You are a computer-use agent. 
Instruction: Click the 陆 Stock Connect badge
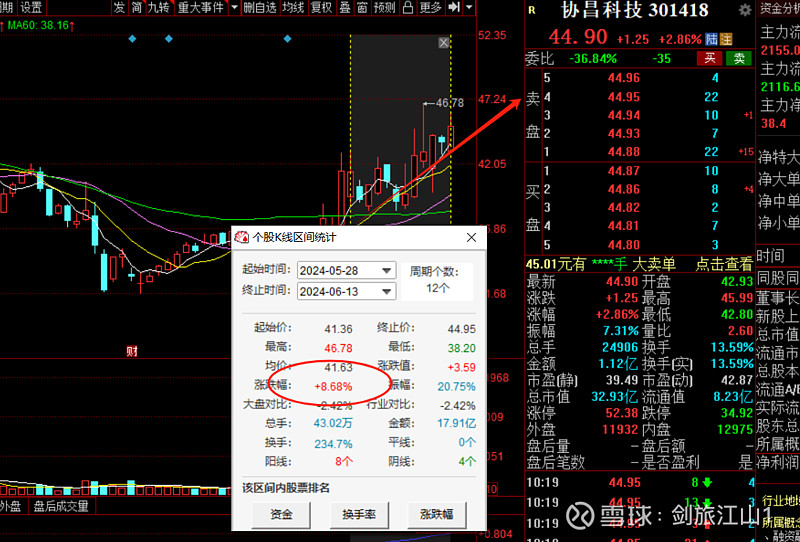click(711, 39)
